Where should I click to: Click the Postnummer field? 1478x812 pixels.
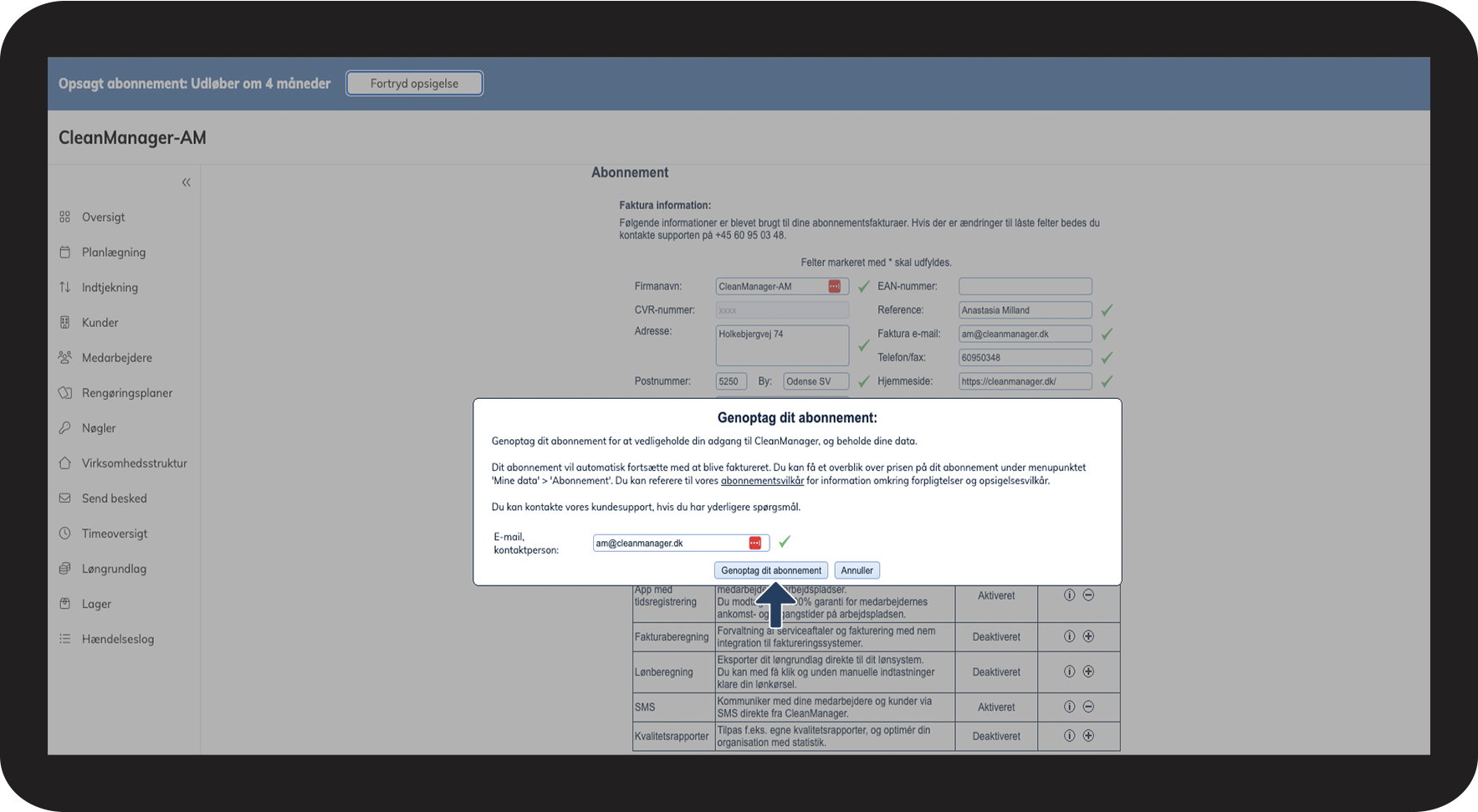point(731,381)
